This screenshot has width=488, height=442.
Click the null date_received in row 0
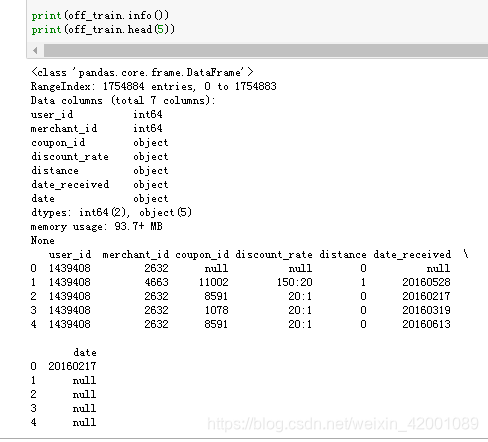[x=439, y=268]
